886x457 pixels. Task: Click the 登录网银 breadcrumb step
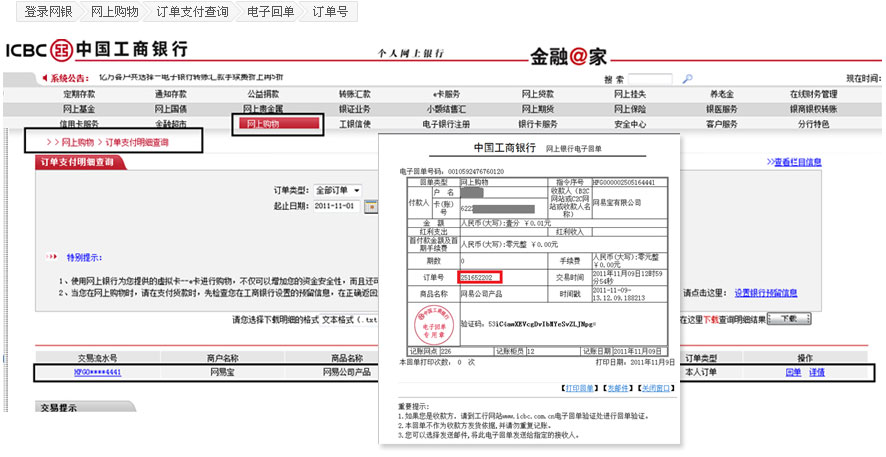point(49,11)
